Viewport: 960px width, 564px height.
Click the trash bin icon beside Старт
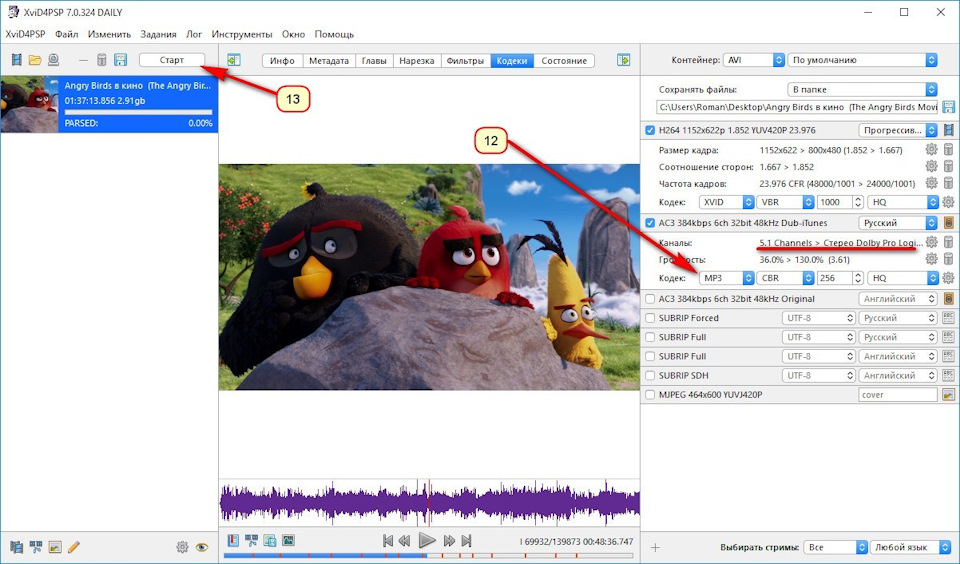pos(102,60)
